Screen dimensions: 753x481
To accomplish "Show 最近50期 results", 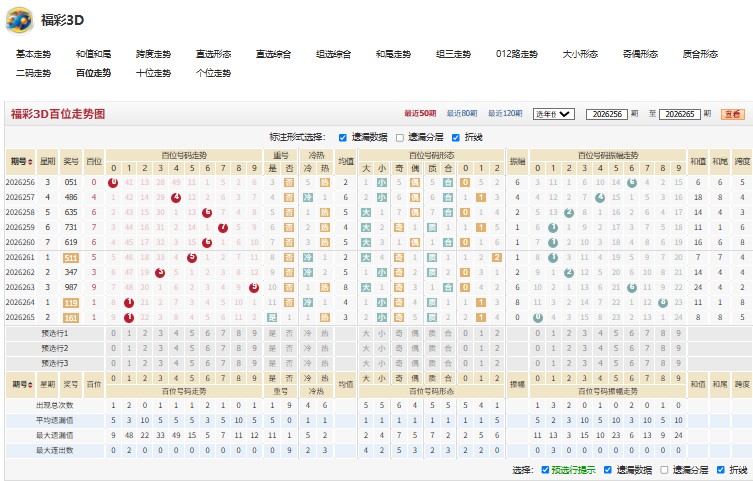I will click(x=420, y=114).
